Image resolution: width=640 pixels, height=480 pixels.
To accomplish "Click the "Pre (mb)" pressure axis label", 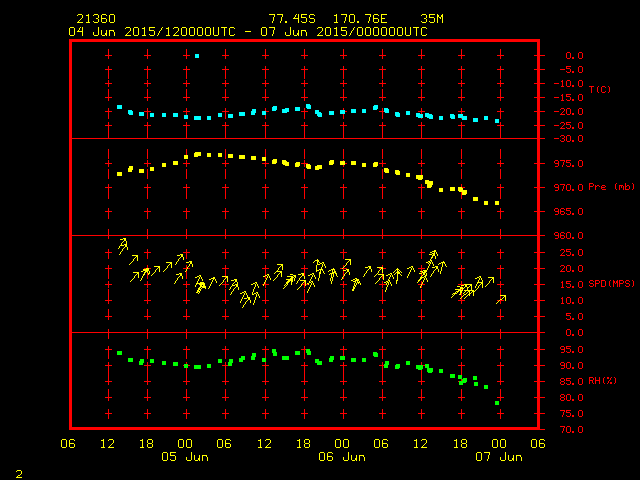I will [x=611, y=187].
